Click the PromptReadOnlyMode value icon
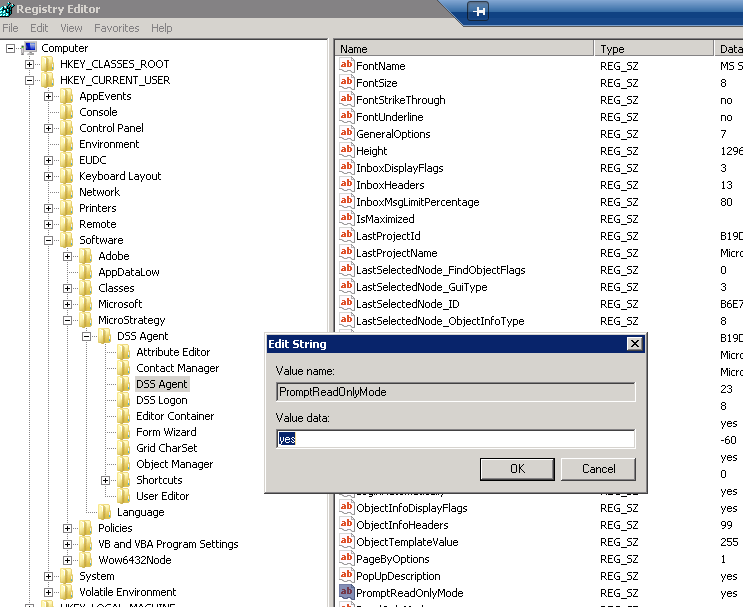Image resolution: width=743 pixels, height=607 pixels. click(347, 593)
